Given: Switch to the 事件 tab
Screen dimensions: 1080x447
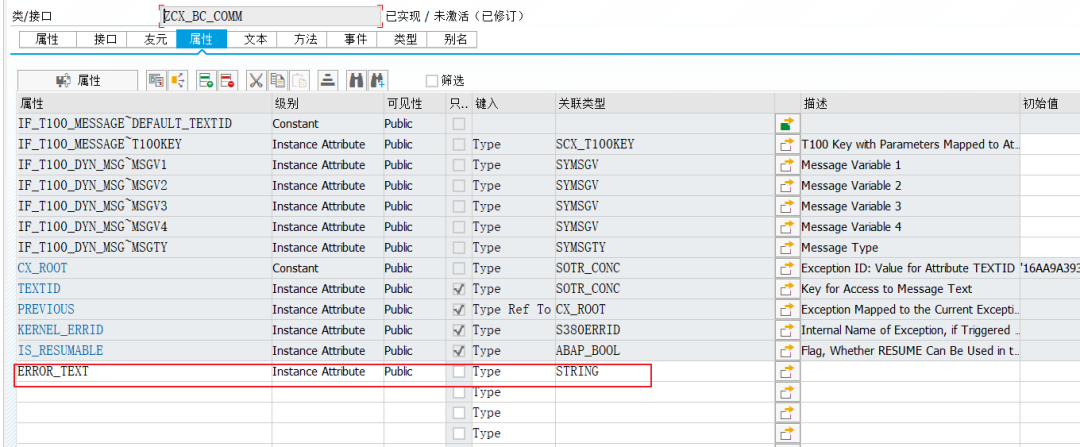Looking at the screenshot, I should (353, 40).
